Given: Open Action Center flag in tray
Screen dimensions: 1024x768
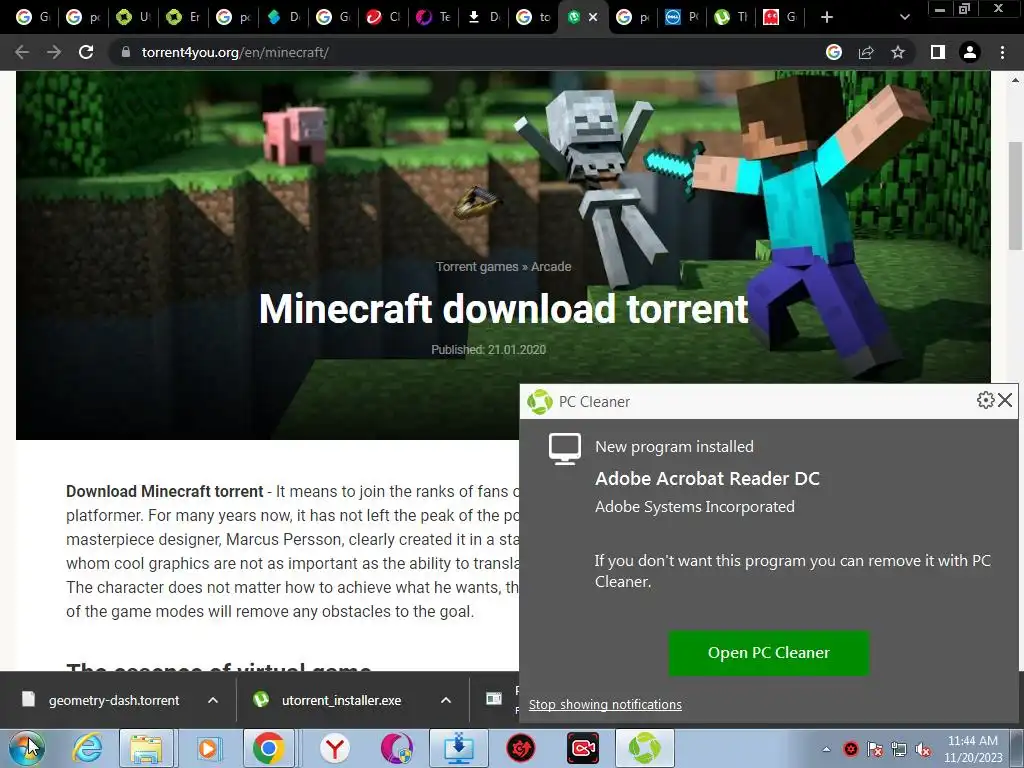Looking at the screenshot, I should click(x=874, y=750).
